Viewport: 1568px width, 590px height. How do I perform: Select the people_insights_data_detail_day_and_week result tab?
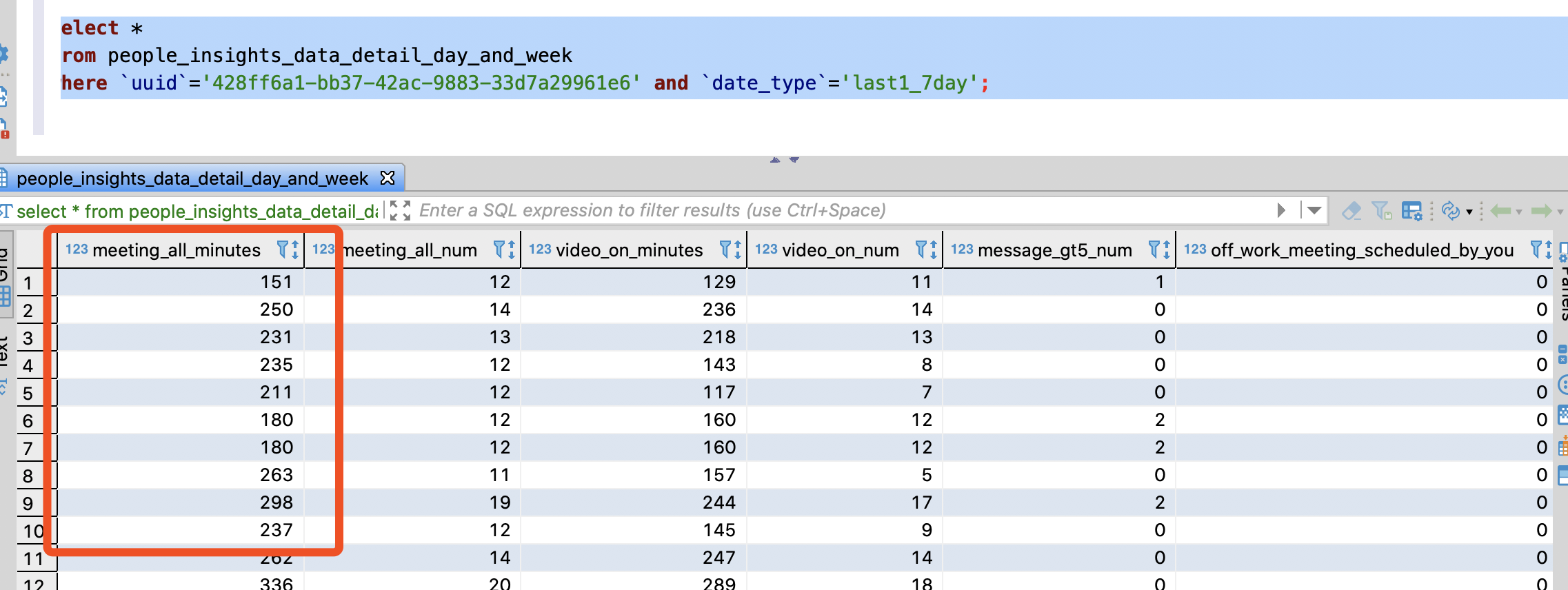(192, 179)
